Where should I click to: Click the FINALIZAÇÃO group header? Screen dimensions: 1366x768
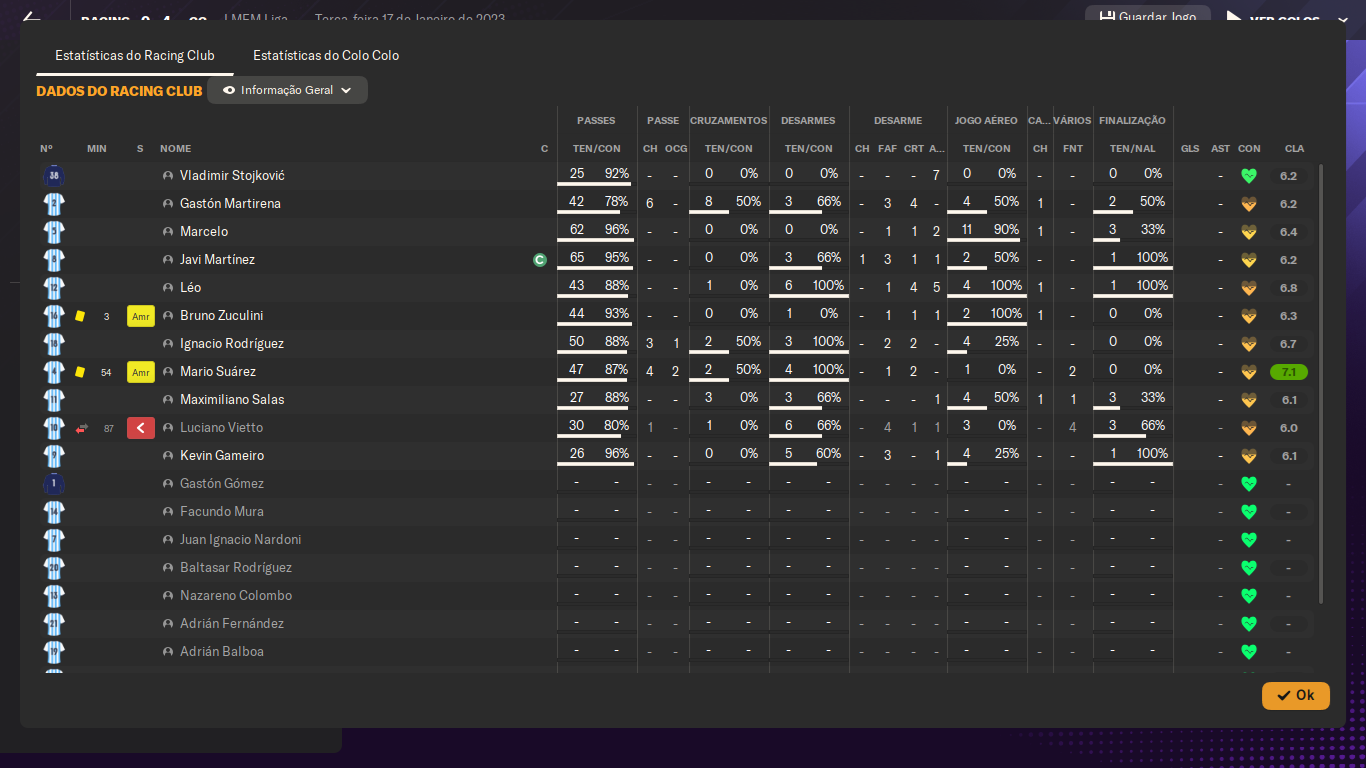(1132, 120)
